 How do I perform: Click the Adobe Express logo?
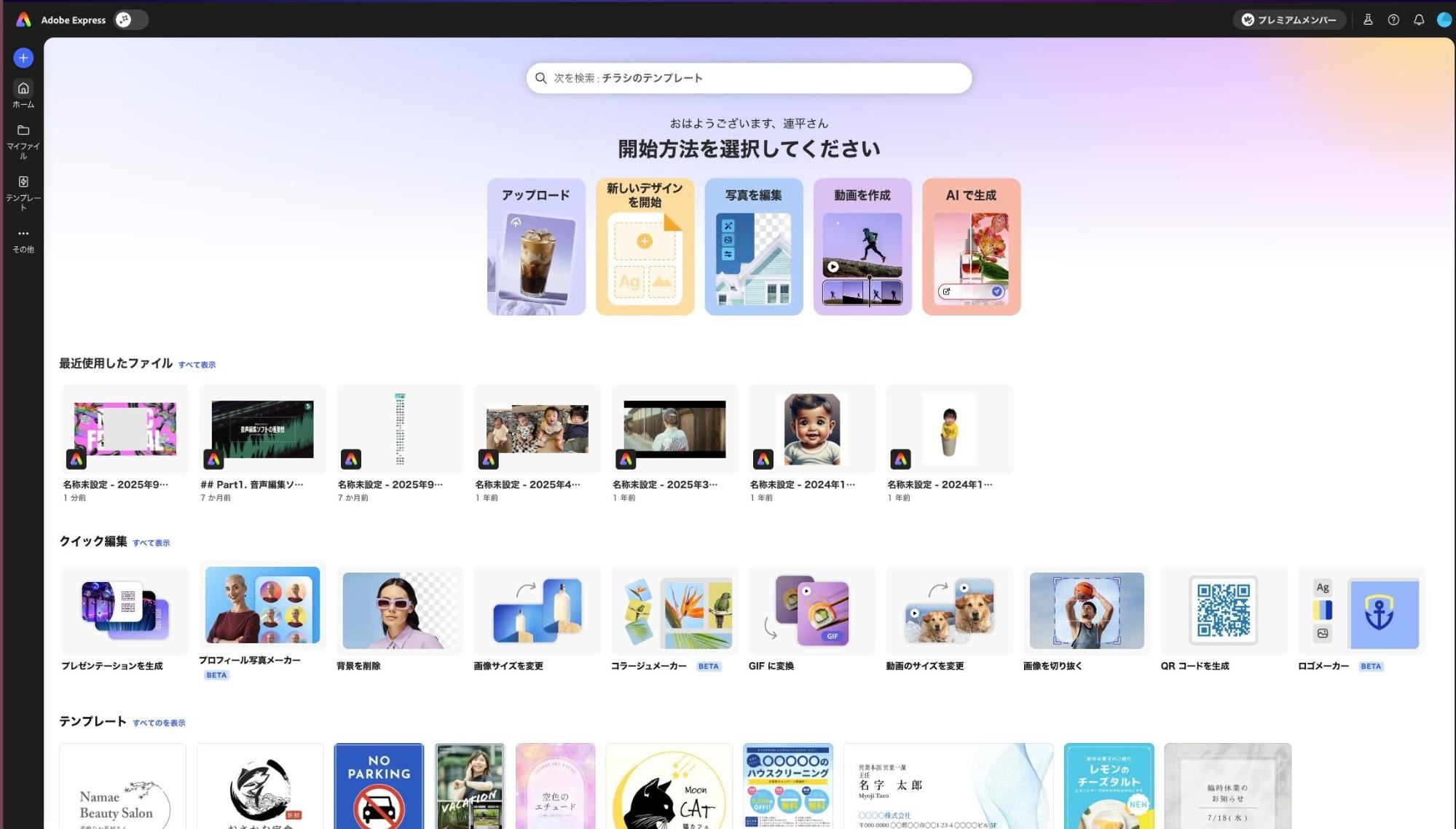(x=23, y=20)
